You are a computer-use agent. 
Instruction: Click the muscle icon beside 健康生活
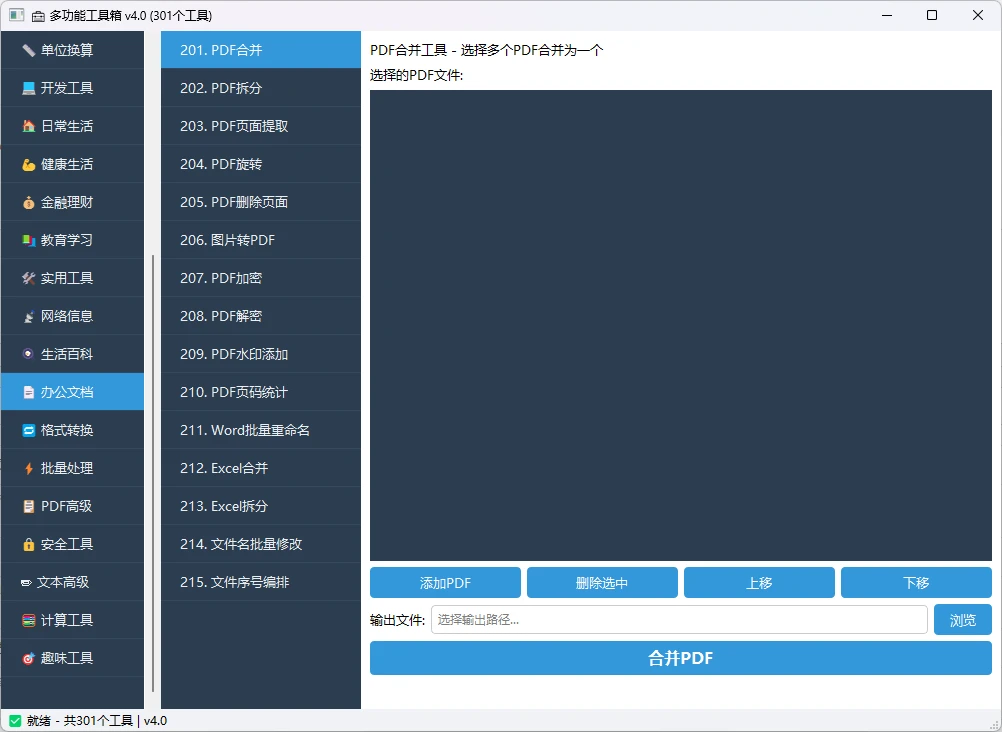[28, 164]
